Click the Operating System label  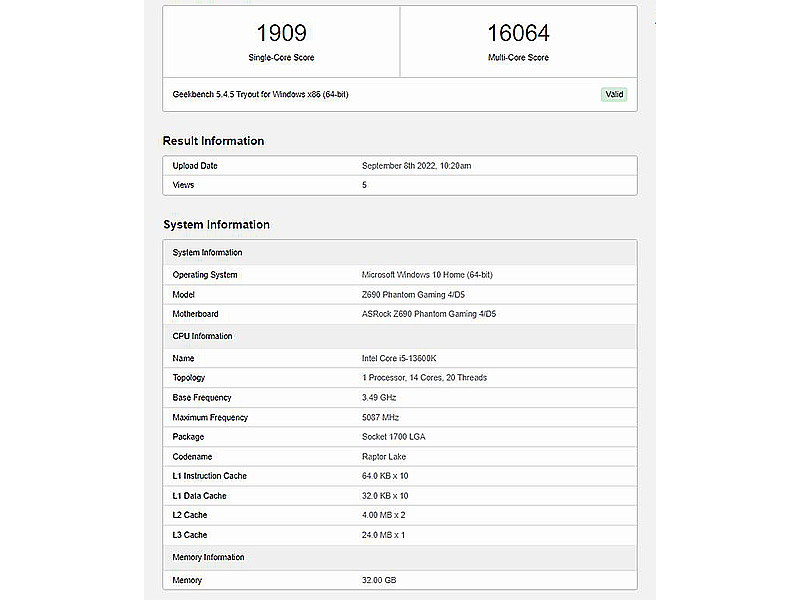click(205, 274)
